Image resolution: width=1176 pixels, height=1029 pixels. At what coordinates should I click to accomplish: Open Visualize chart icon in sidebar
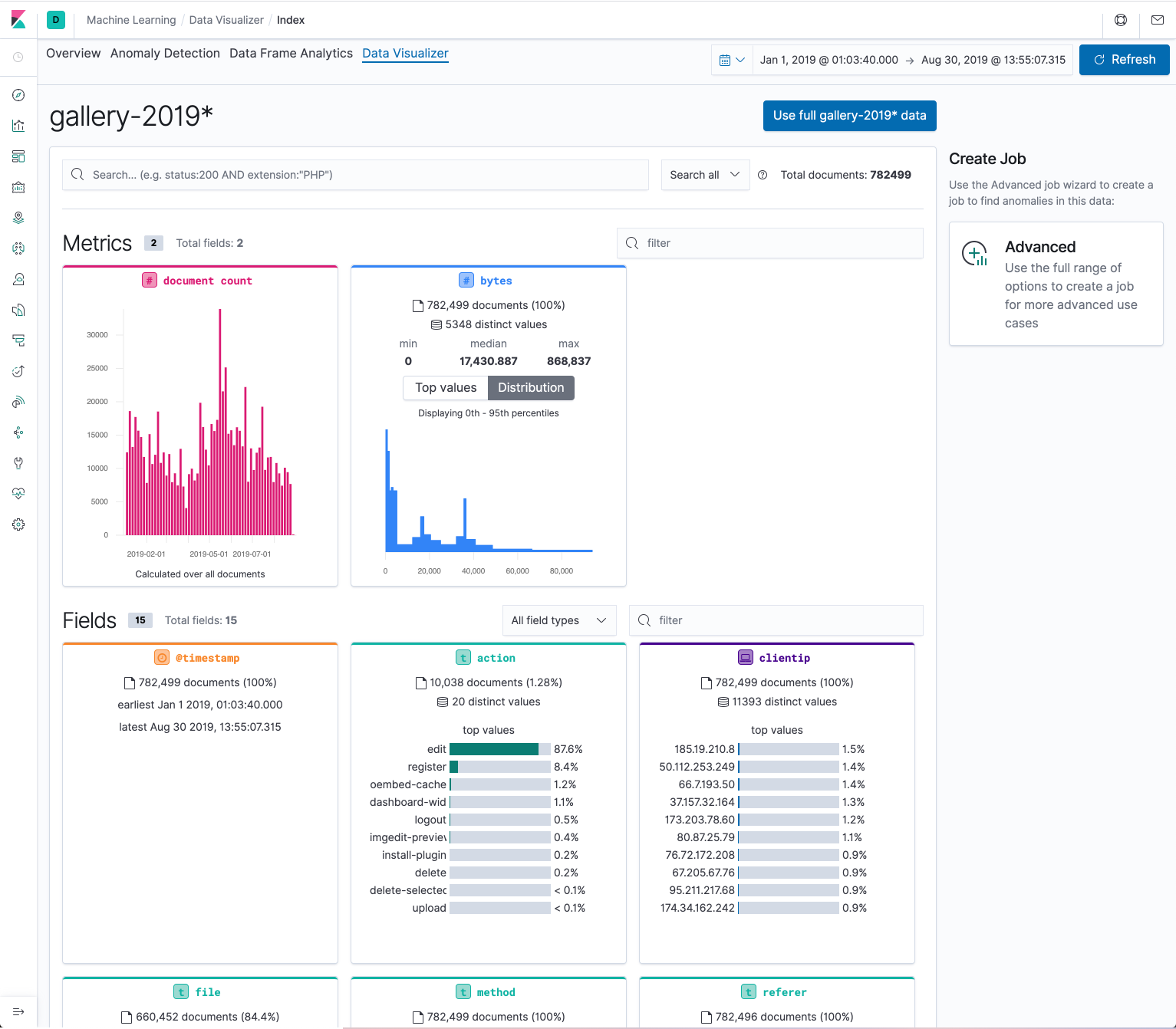18,126
